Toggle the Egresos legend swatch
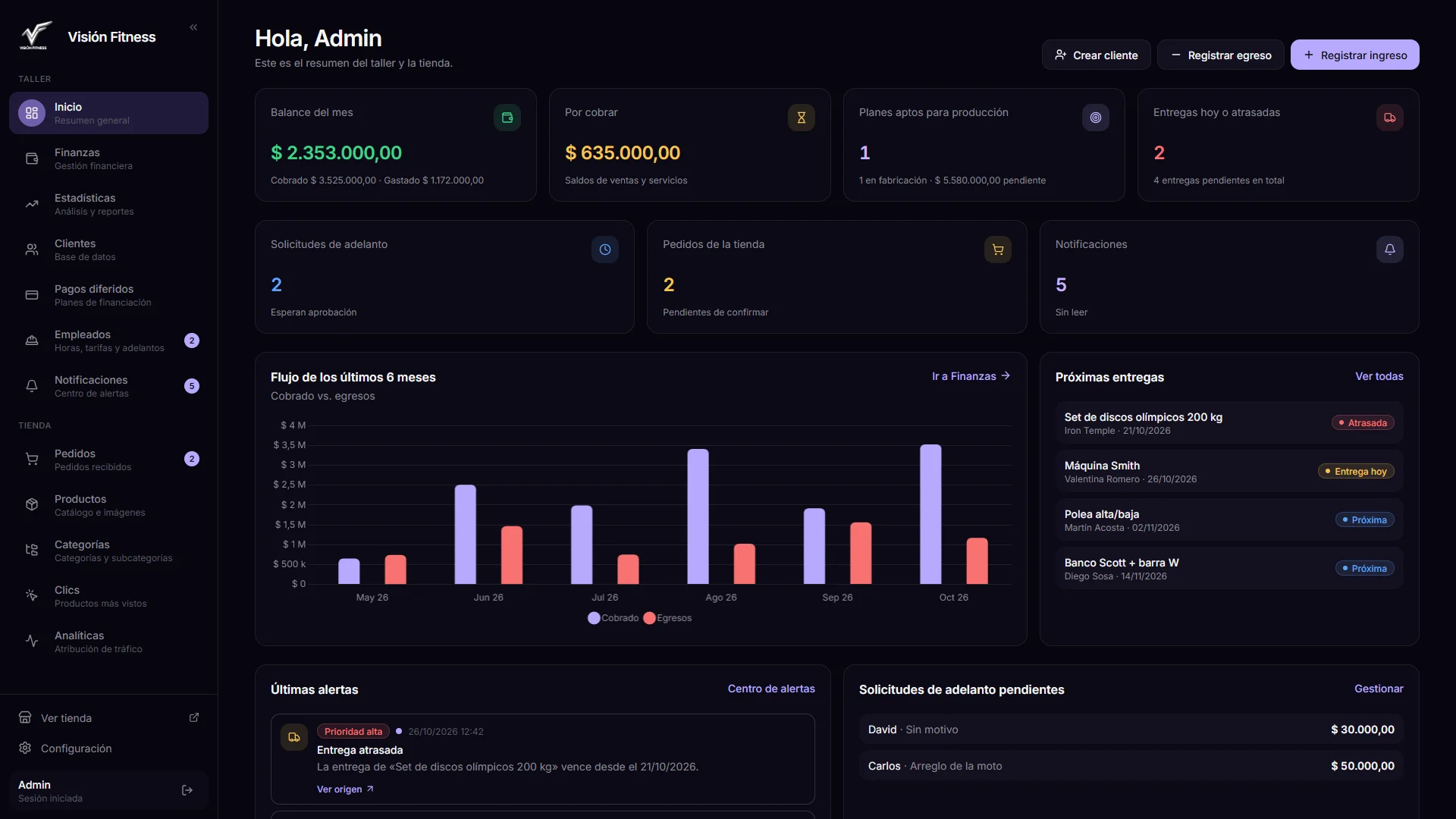 649,618
